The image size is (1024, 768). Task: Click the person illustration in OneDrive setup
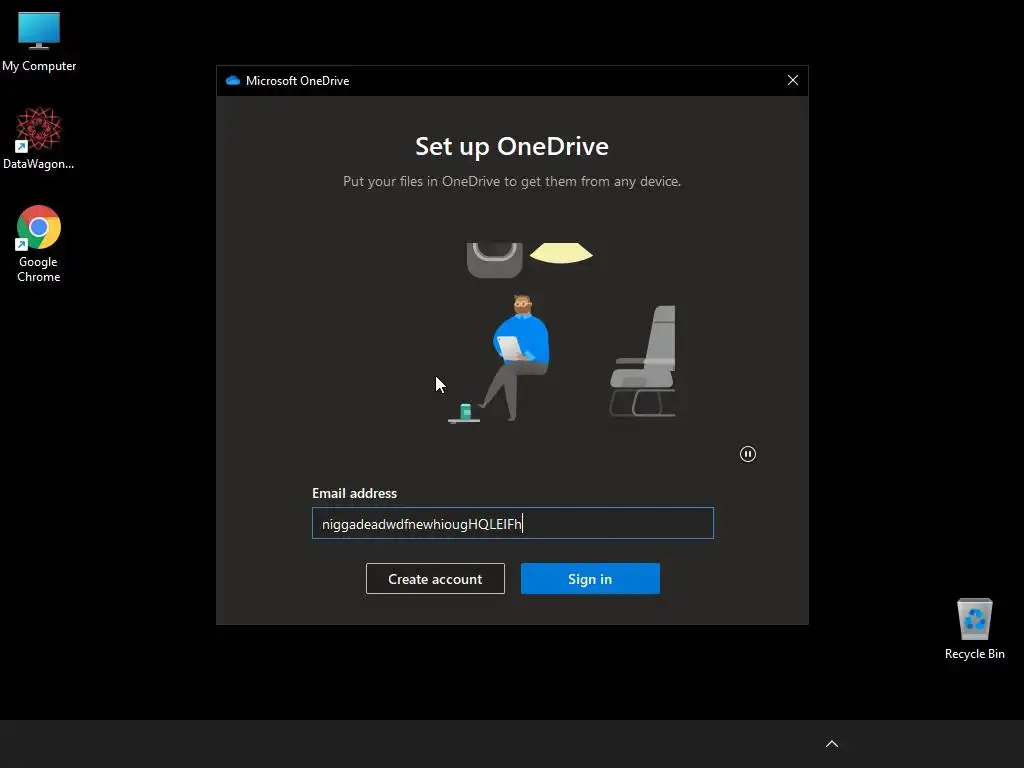click(516, 357)
